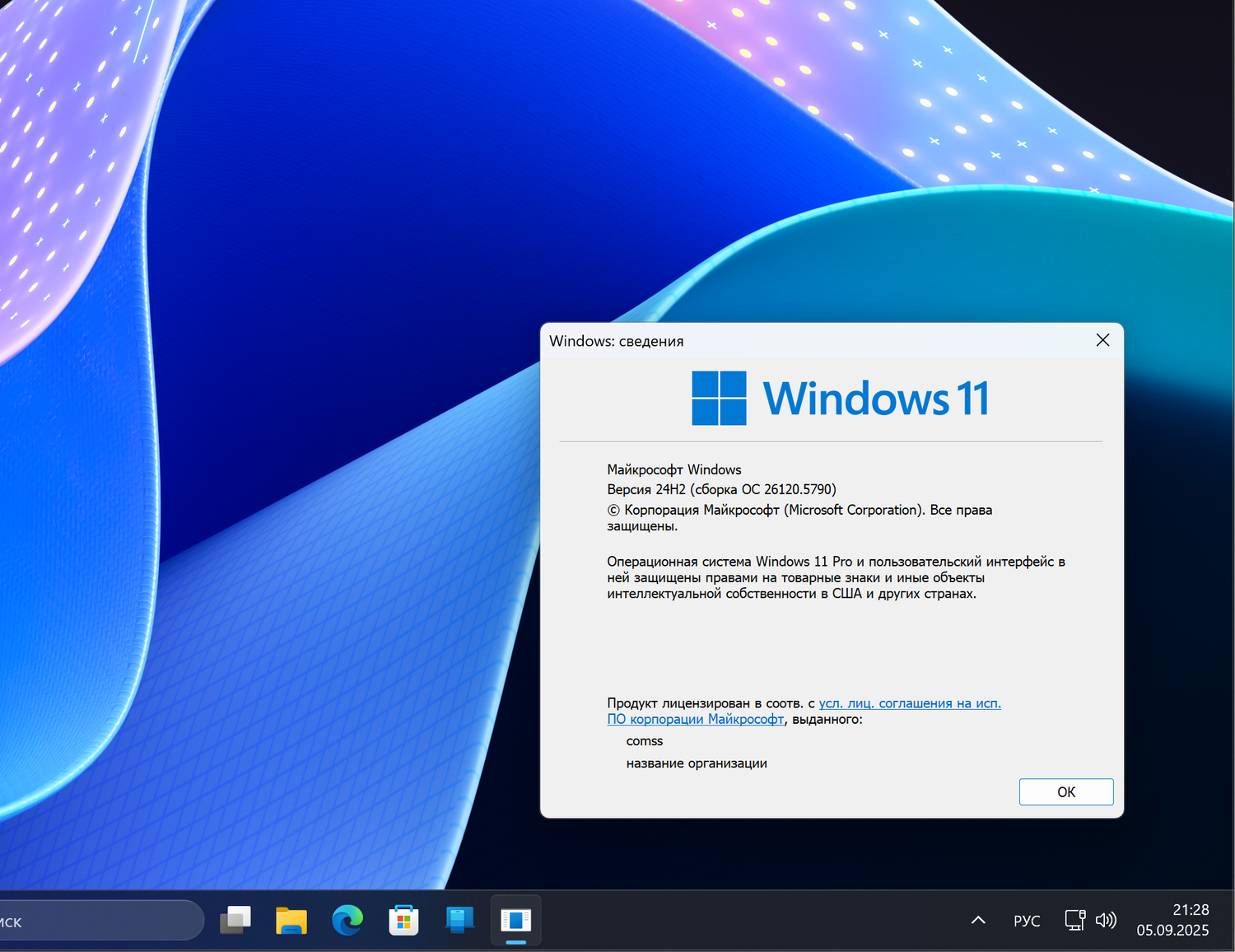Image resolution: width=1235 pixels, height=952 pixels.
Task: Launch File Explorer from the taskbar
Action: coord(291,920)
